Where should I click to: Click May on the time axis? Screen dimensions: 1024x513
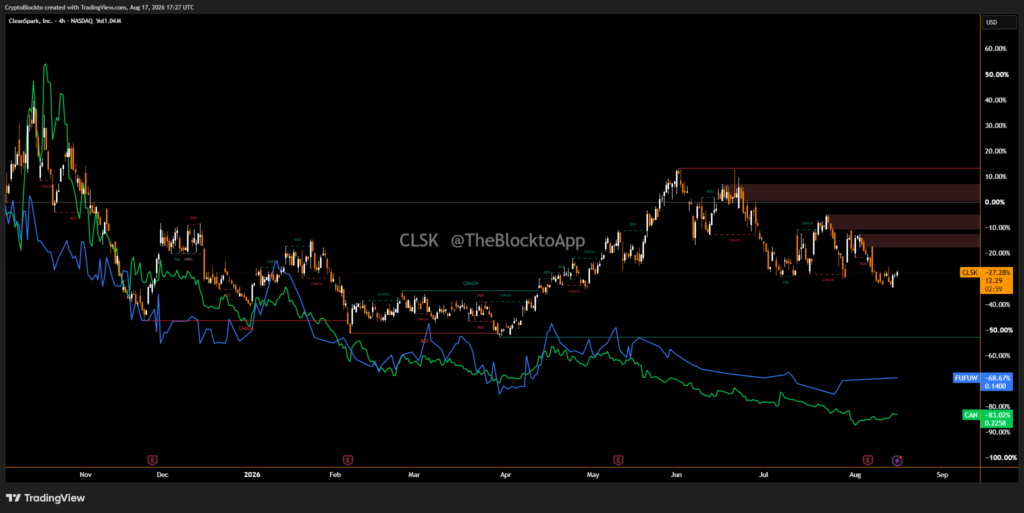coord(593,474)
